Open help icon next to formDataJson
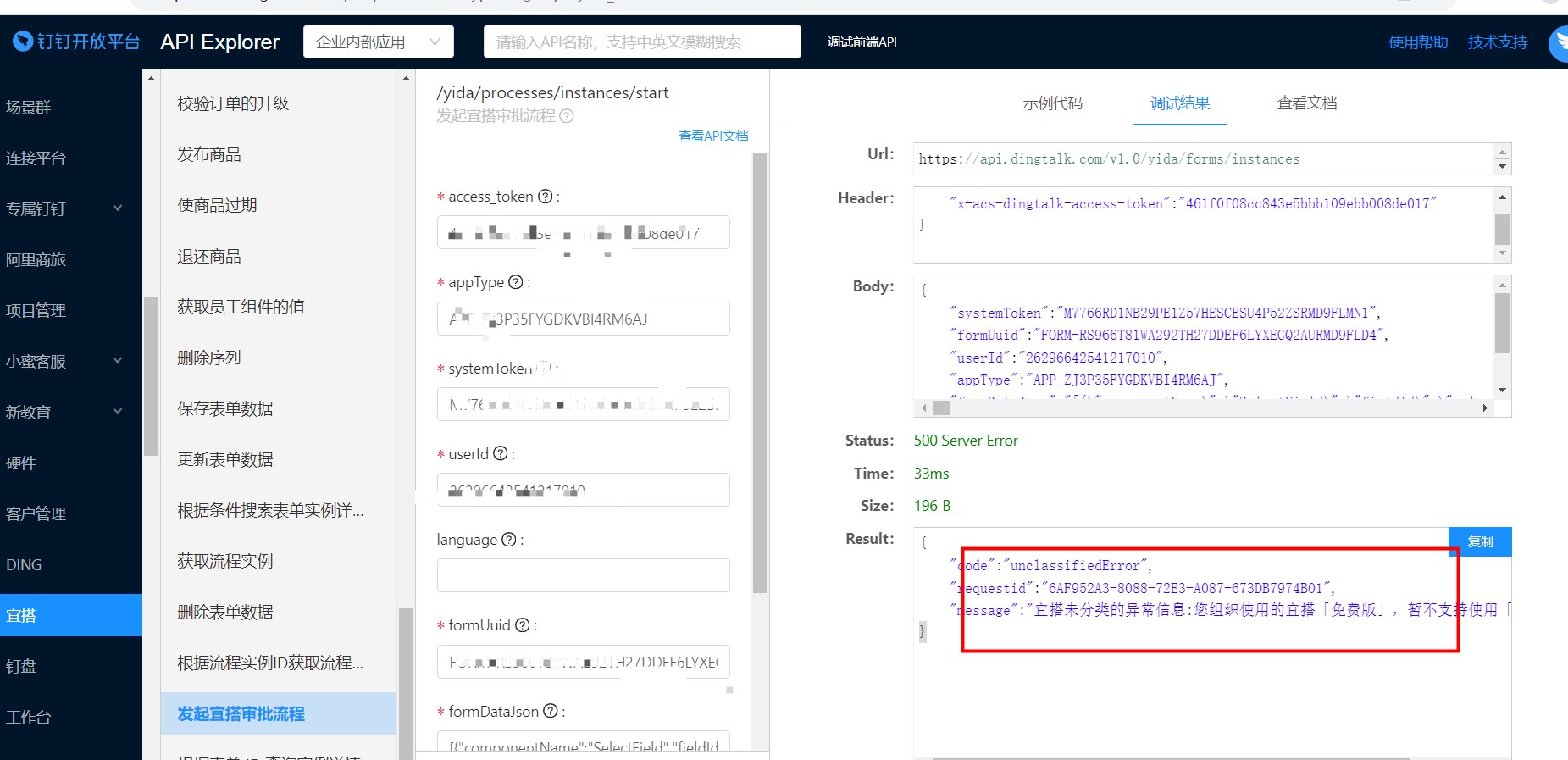This screenshot has width=1568, height=760. 551,711
